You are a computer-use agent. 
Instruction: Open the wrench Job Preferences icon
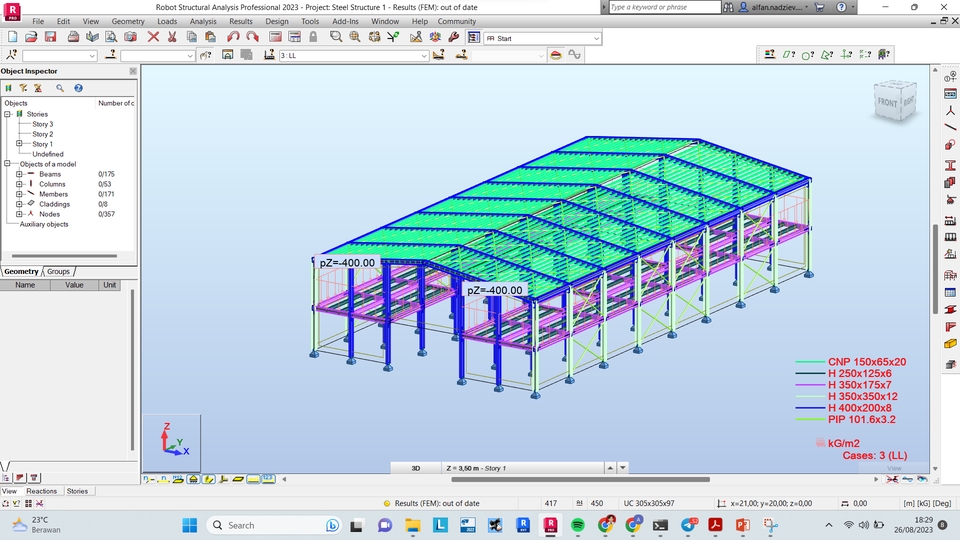click(x=454, y=37)
